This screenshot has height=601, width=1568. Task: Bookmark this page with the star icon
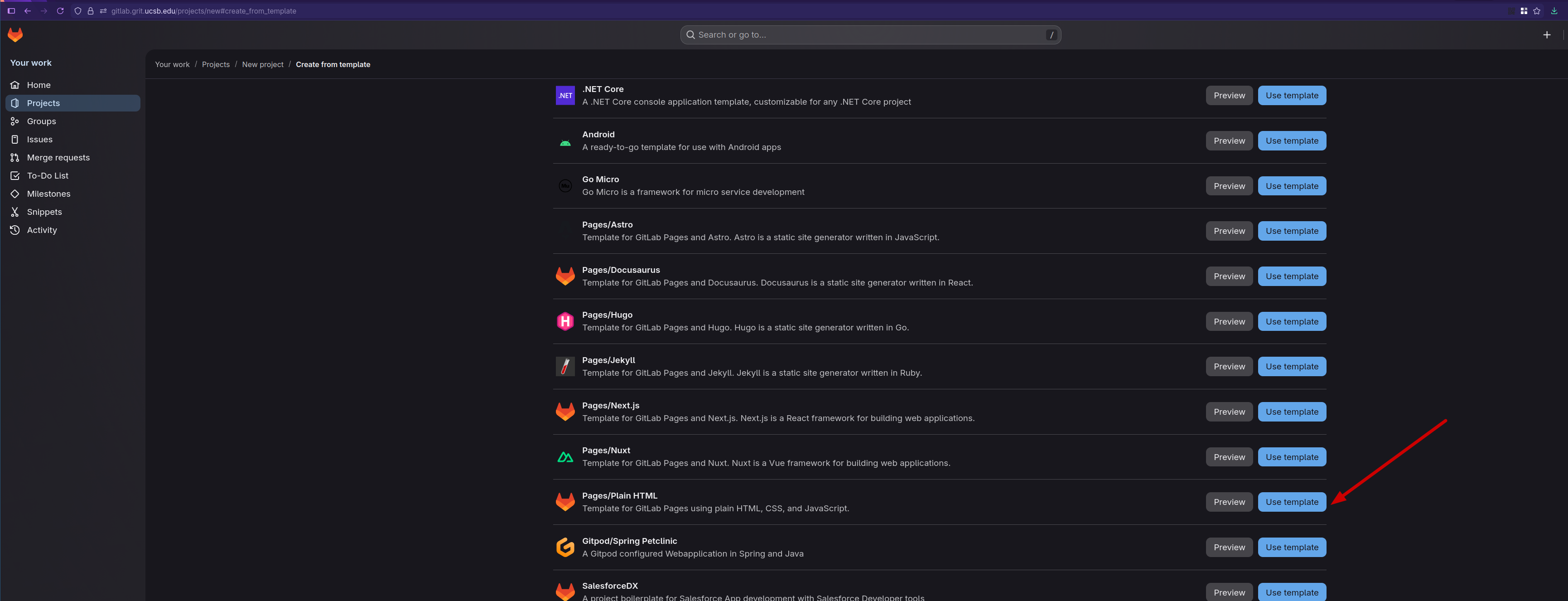coord(1536,11)
